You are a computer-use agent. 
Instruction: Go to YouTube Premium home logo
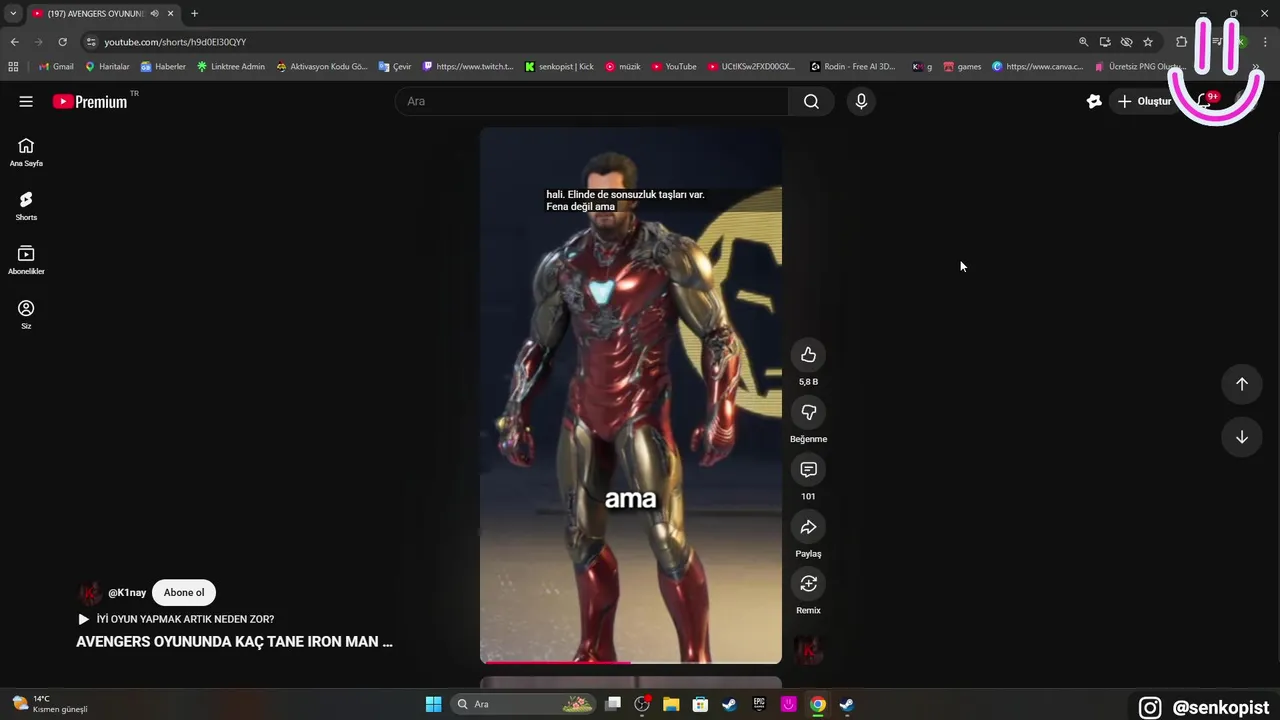coord(90,101)
